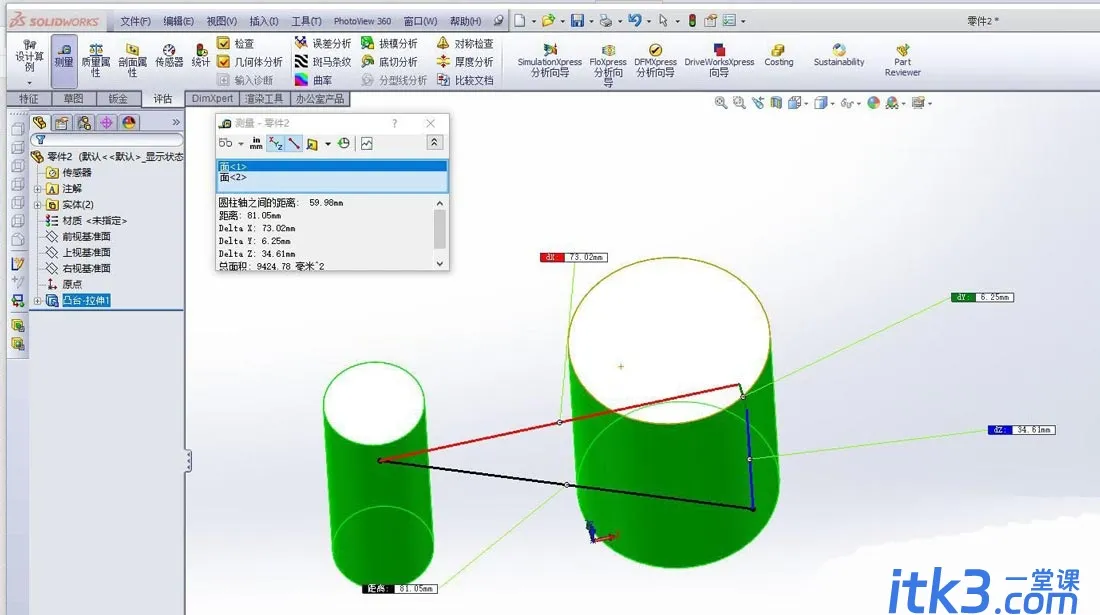Click the Undo icon in quick toolbar
1100x615 pixels.
tap(635, 21)
